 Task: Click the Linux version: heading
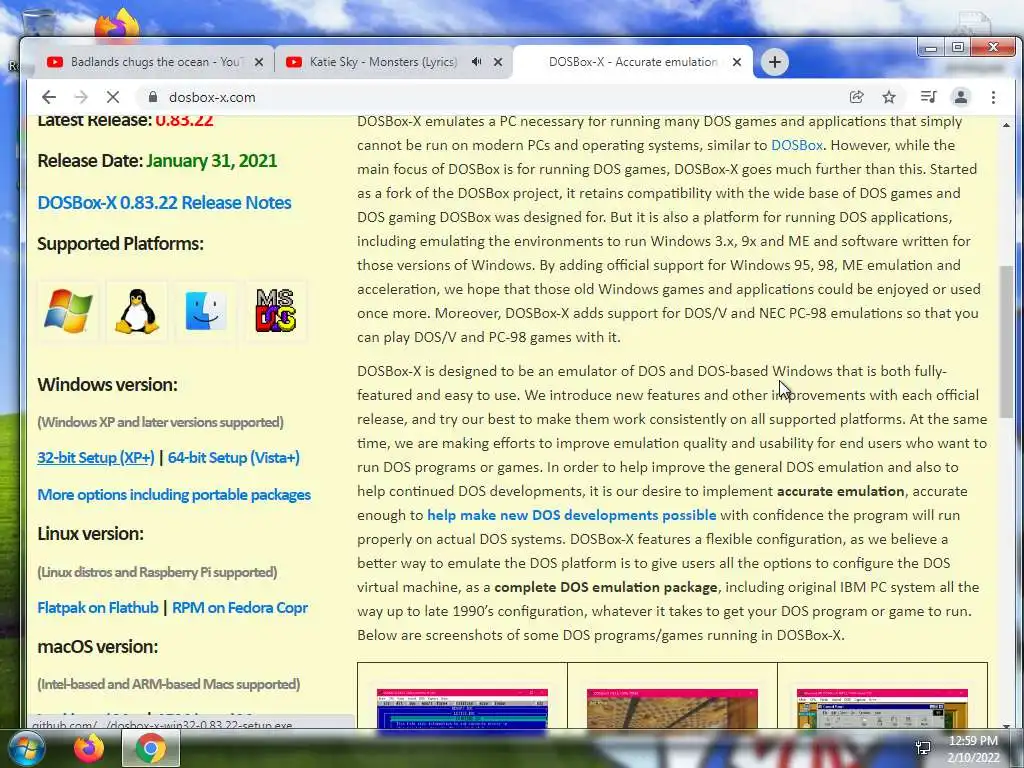(x=91, y=534)
